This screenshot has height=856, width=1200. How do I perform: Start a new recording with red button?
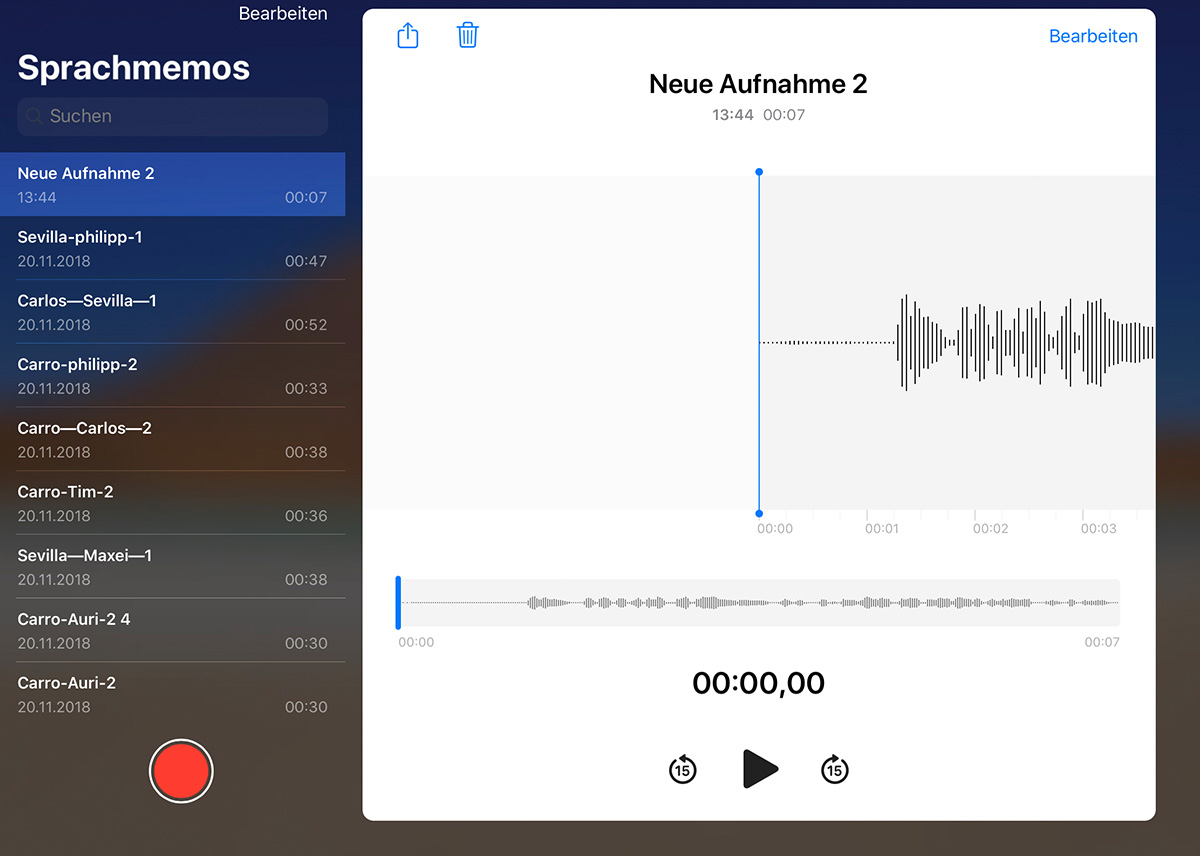tap(181, 771)
